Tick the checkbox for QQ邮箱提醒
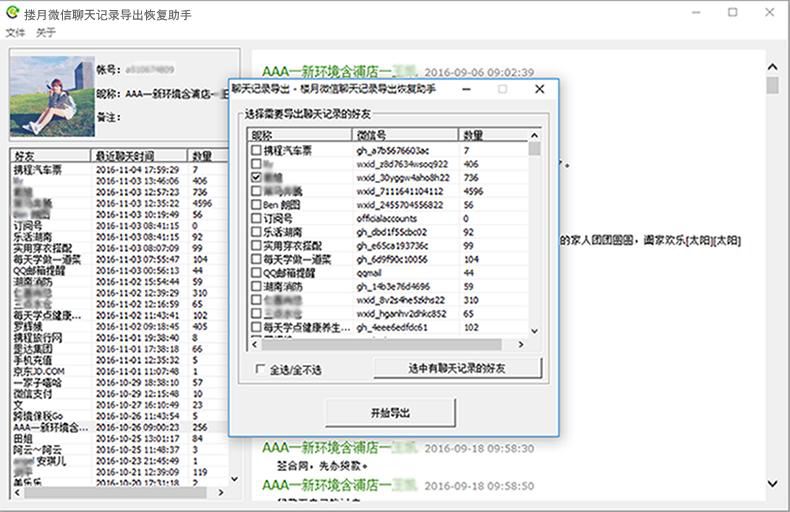This screenshot has height=512, width=790. tap(256, 273)
